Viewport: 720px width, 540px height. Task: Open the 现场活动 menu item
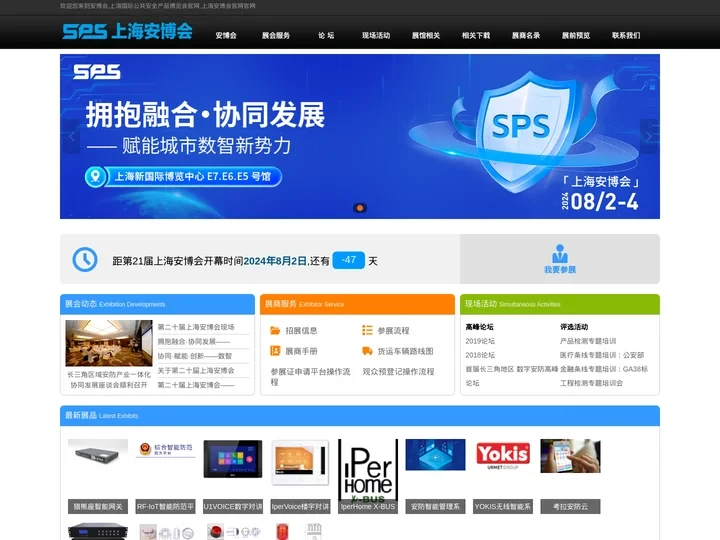(376, 35)
